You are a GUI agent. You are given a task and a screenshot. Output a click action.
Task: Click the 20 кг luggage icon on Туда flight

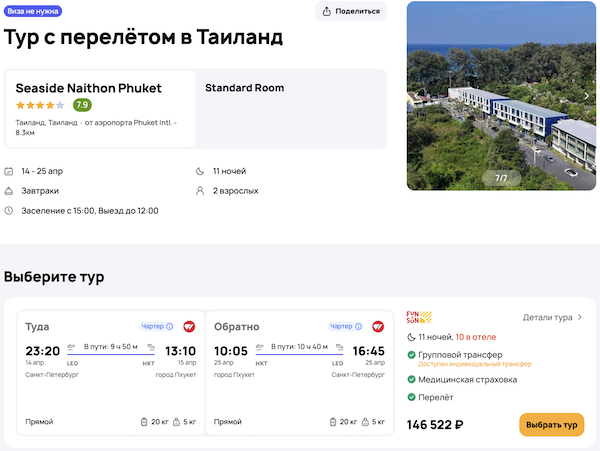tap(144, 422)
